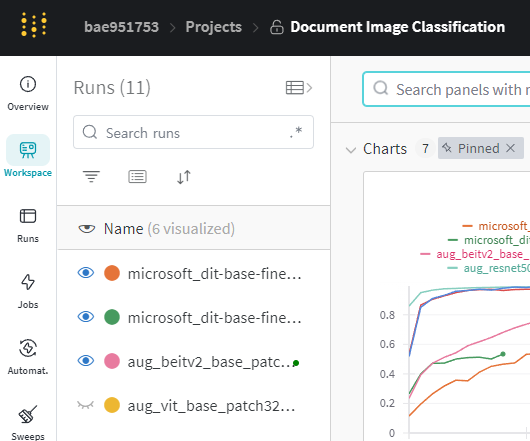Open the Overview page
Screen dimensions: 530x441
click(x=28, y=94)
